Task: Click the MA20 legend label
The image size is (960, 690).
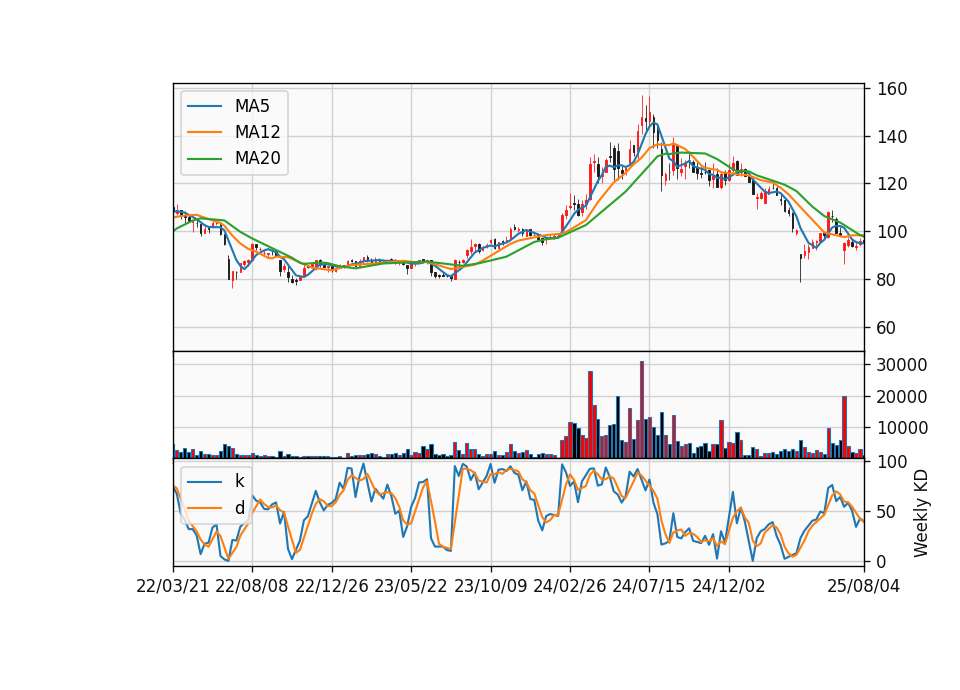Action: [257, 159]
